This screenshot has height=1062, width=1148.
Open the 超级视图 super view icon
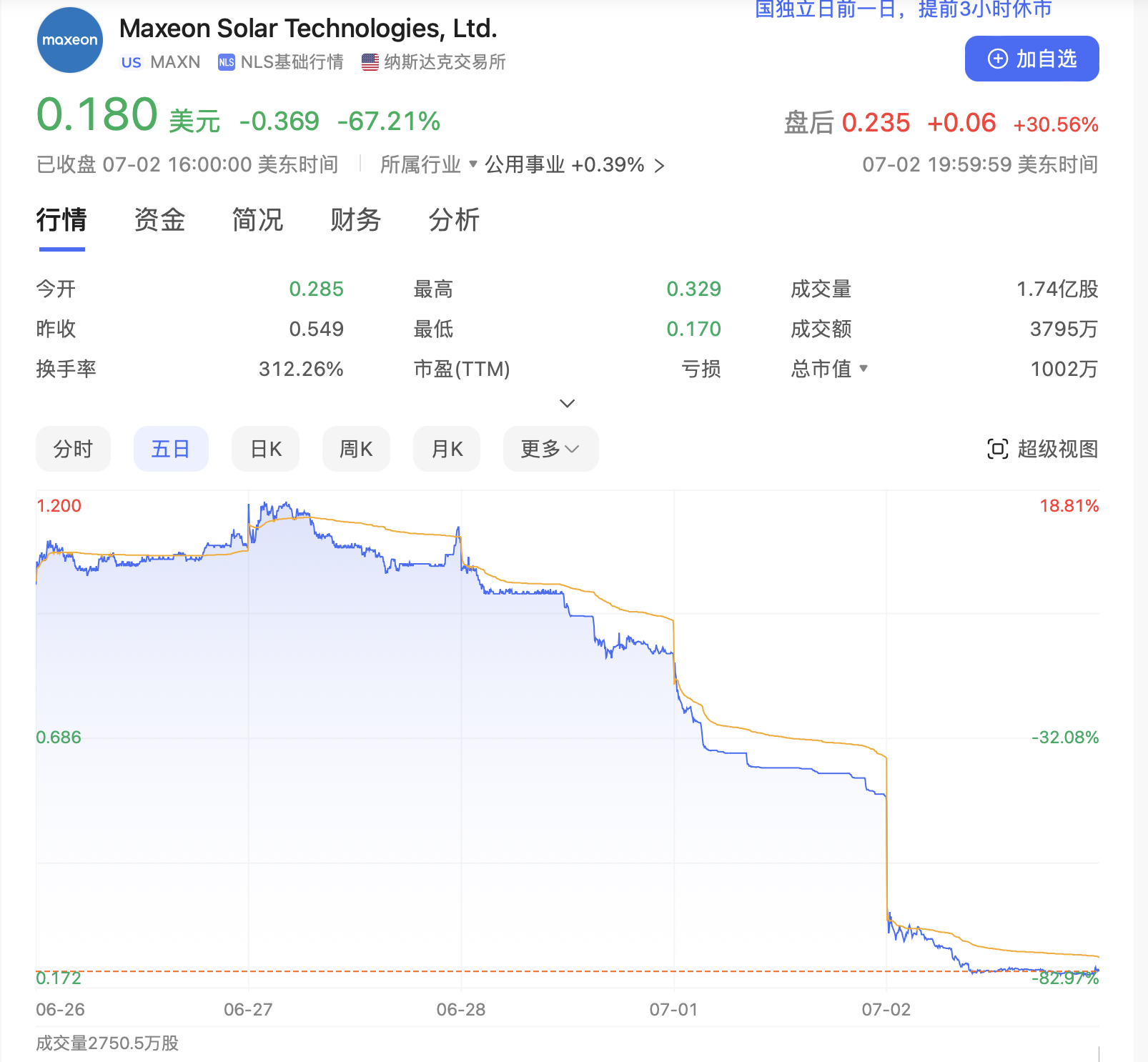pyautogui.click(x=997, y=449)
